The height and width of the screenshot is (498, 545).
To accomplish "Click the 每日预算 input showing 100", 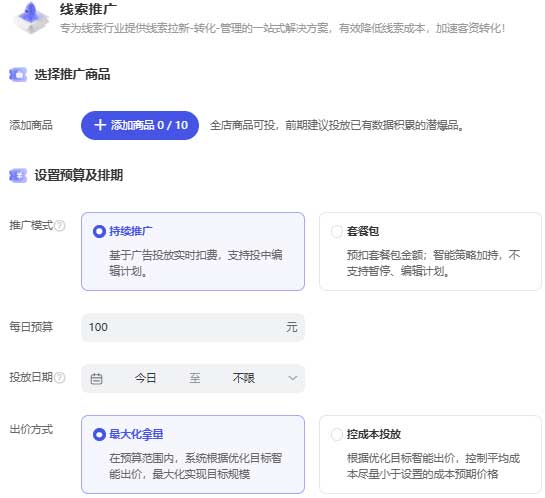I will [x=193, y=327].
